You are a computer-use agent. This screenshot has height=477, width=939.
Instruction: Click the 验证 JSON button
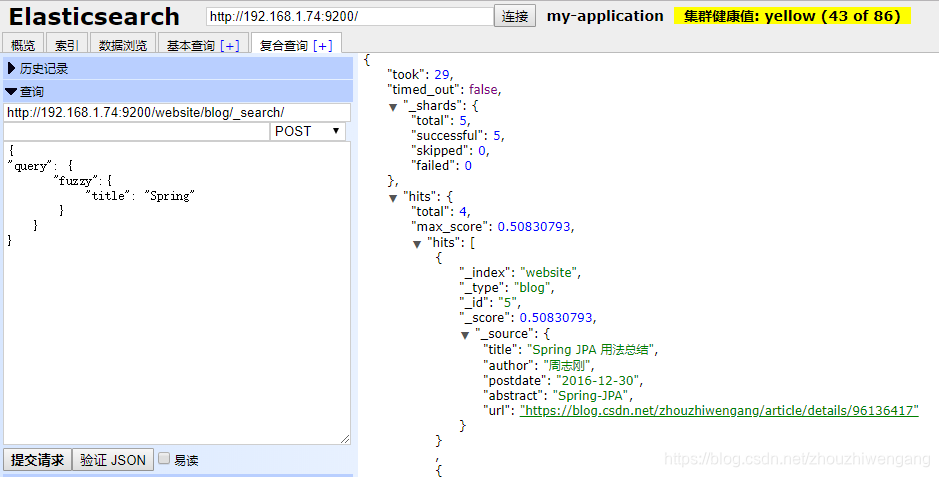113,460
